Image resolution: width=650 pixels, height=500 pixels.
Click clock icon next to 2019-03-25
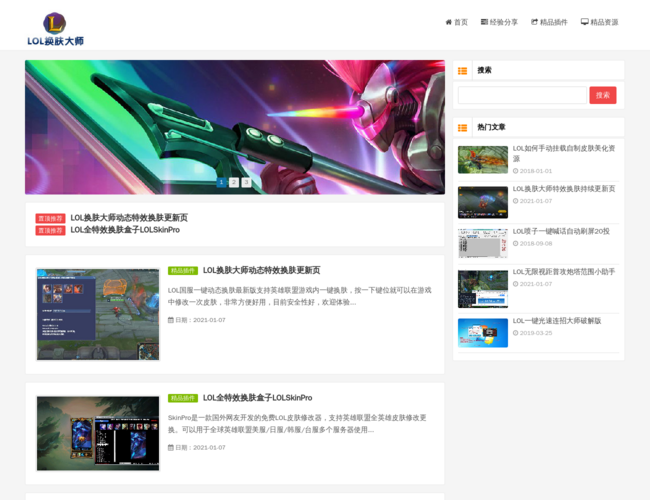515,333
